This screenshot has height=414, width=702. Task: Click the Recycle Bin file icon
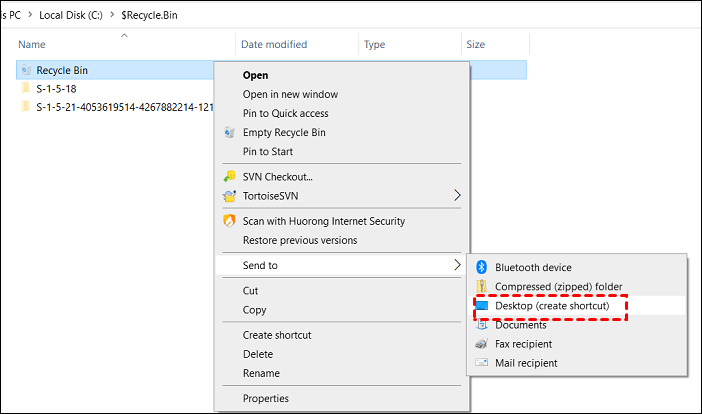pos(25,70)
